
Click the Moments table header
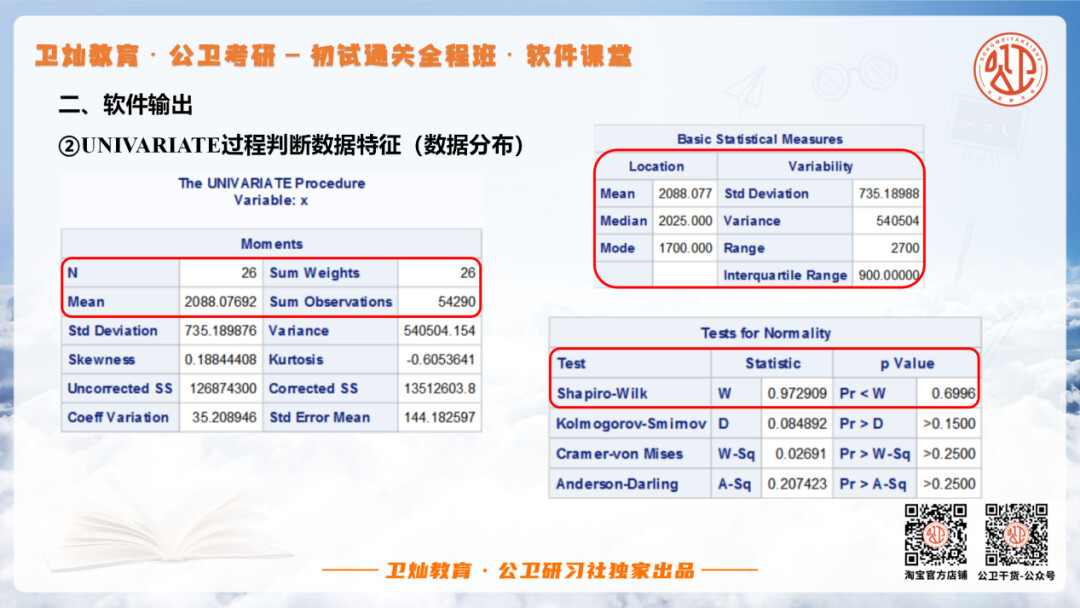271,244
